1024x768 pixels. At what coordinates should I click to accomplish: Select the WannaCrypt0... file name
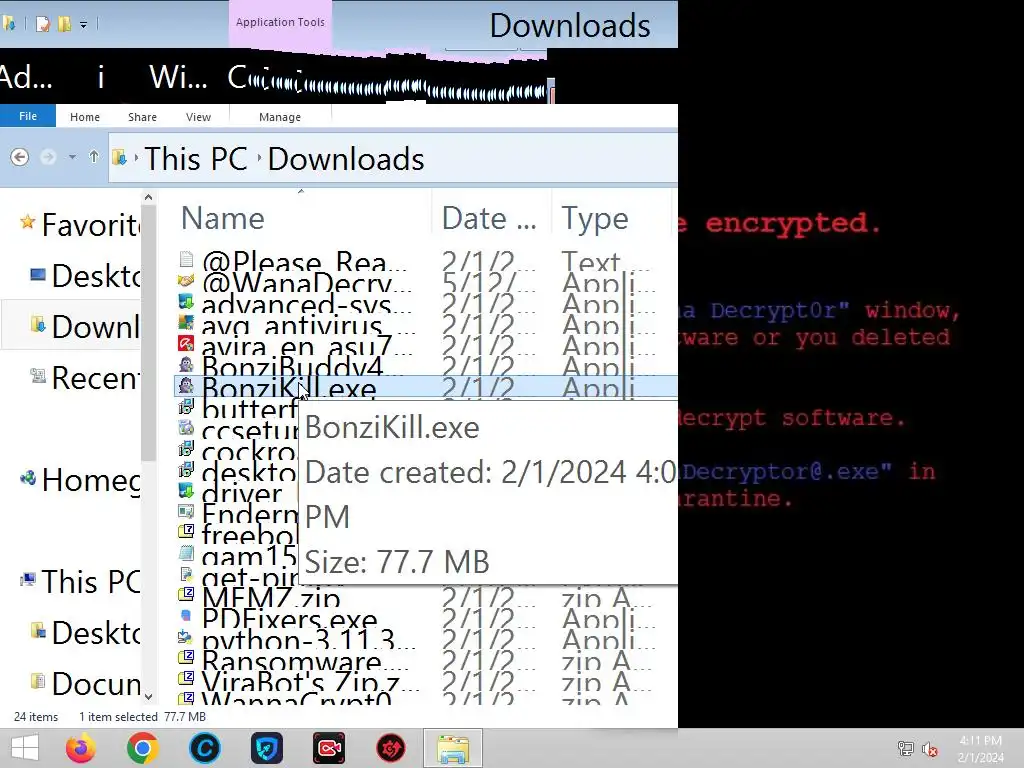coord(297,699)
